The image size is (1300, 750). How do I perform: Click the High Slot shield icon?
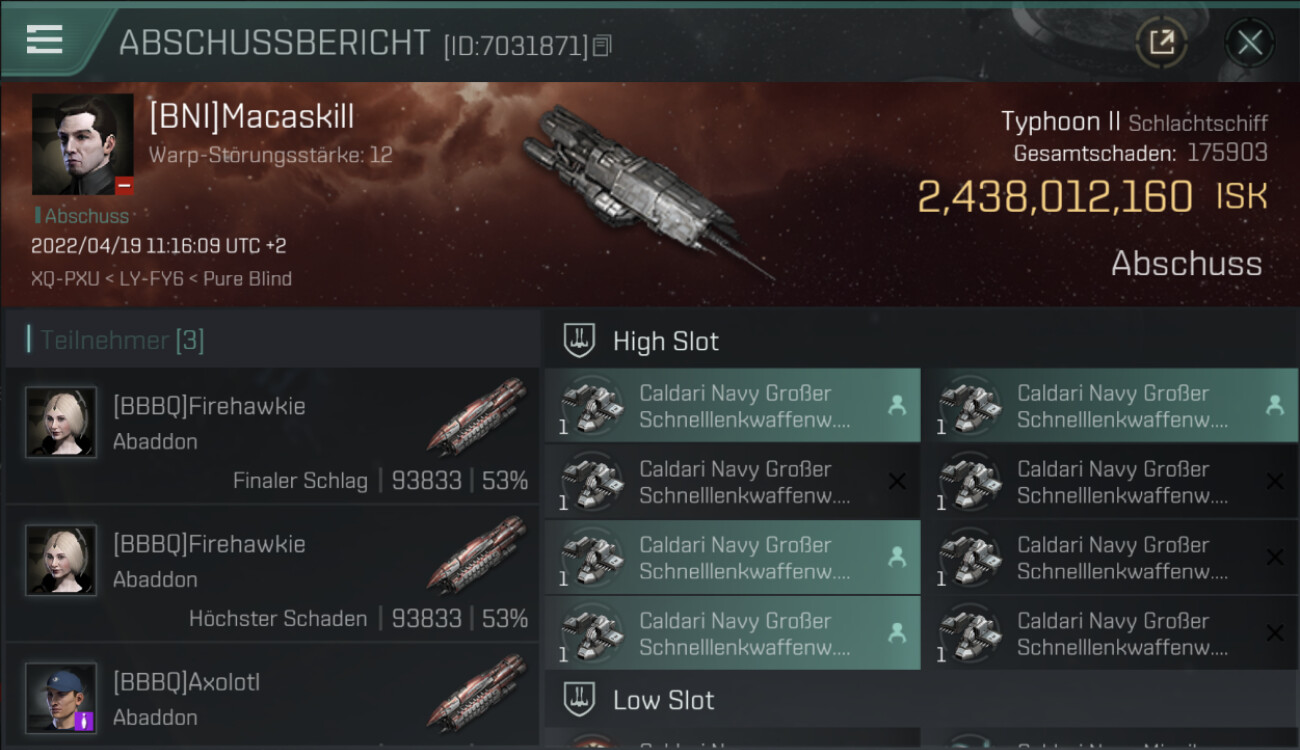[x=579, y=341]
